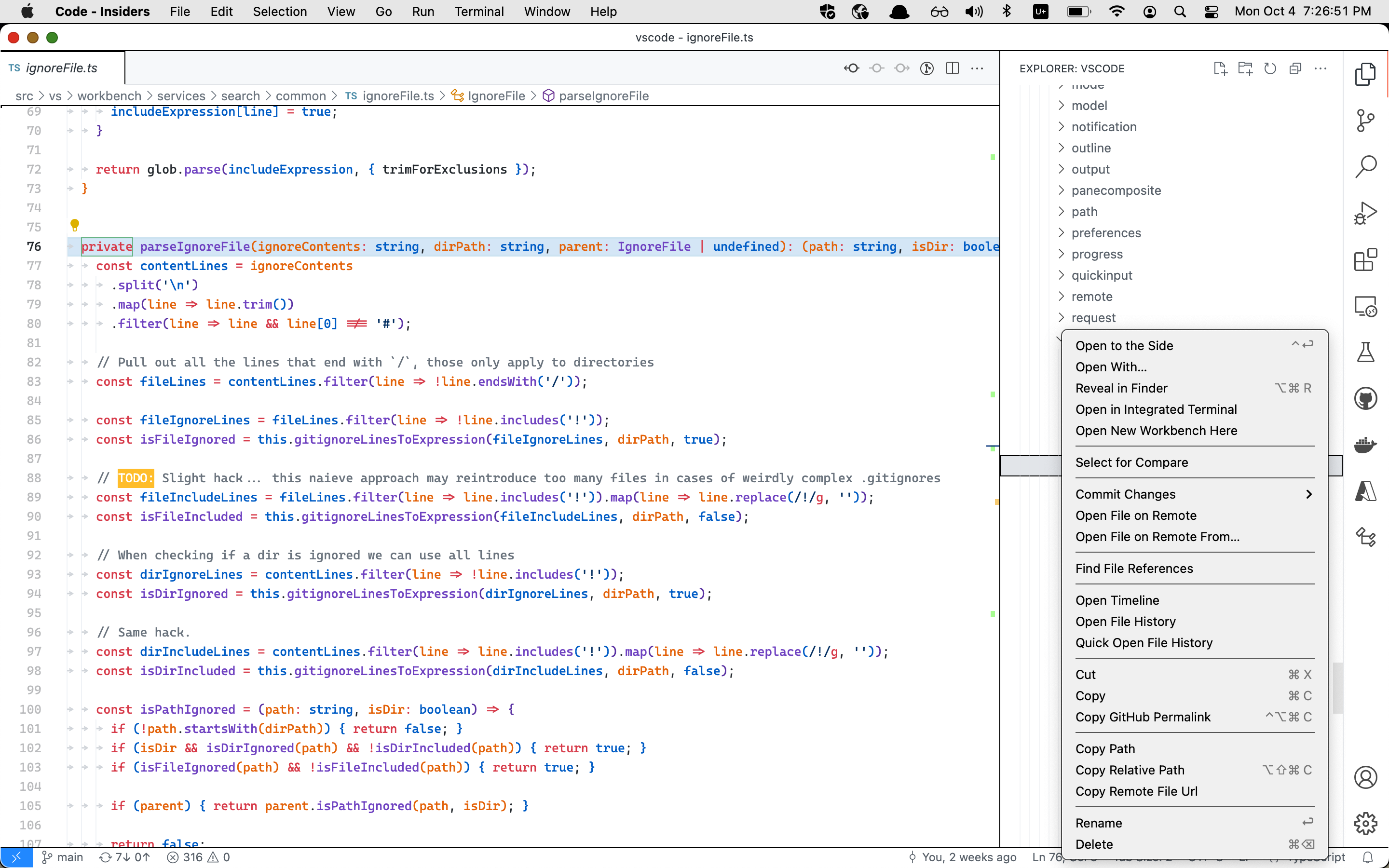The width and height of the screenshot is (1389, 868).
Task: Open the Extensions view
Action: pyautogui.click(x=1366, y=259)
